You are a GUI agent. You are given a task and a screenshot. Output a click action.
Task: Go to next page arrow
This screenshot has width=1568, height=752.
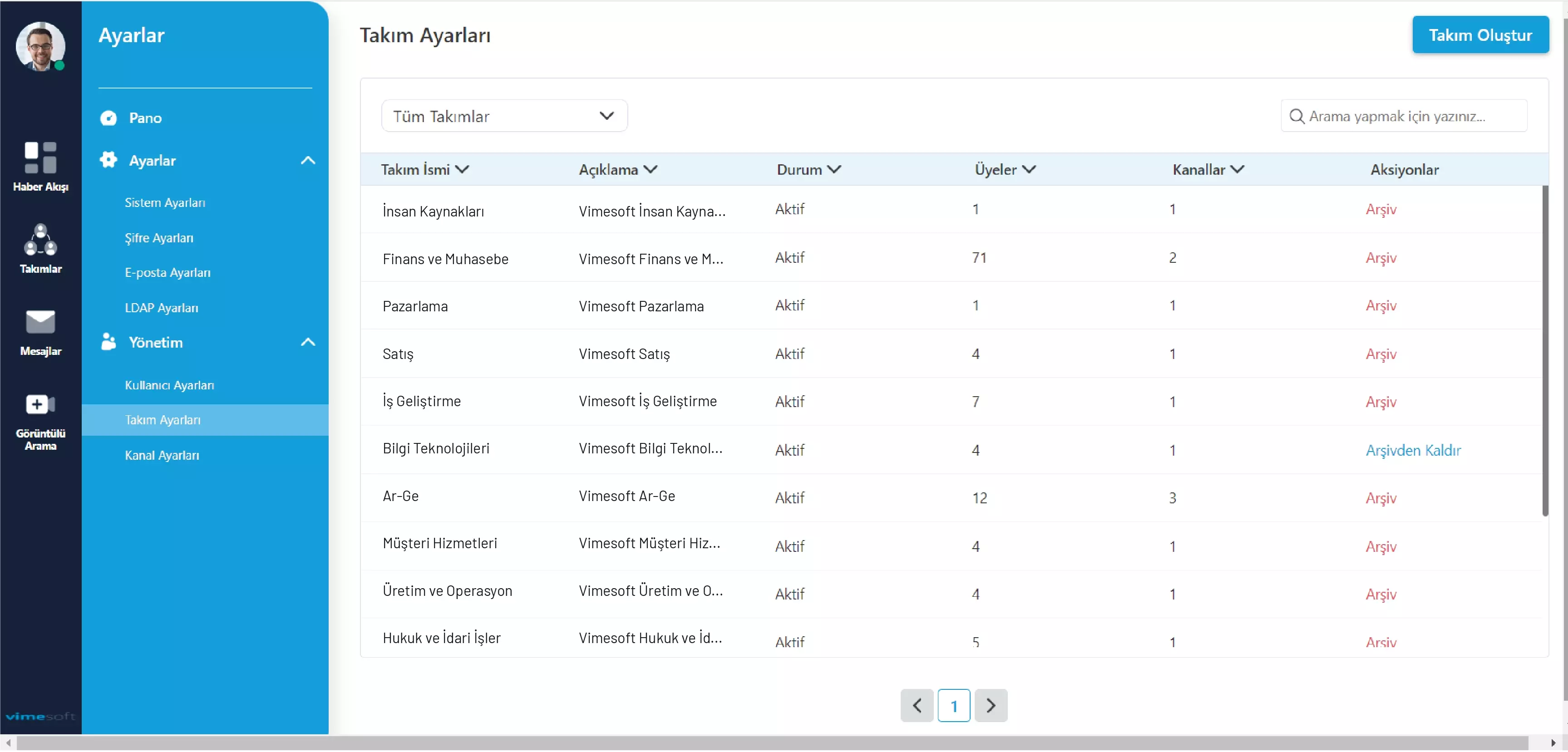(x=991, y=706)
